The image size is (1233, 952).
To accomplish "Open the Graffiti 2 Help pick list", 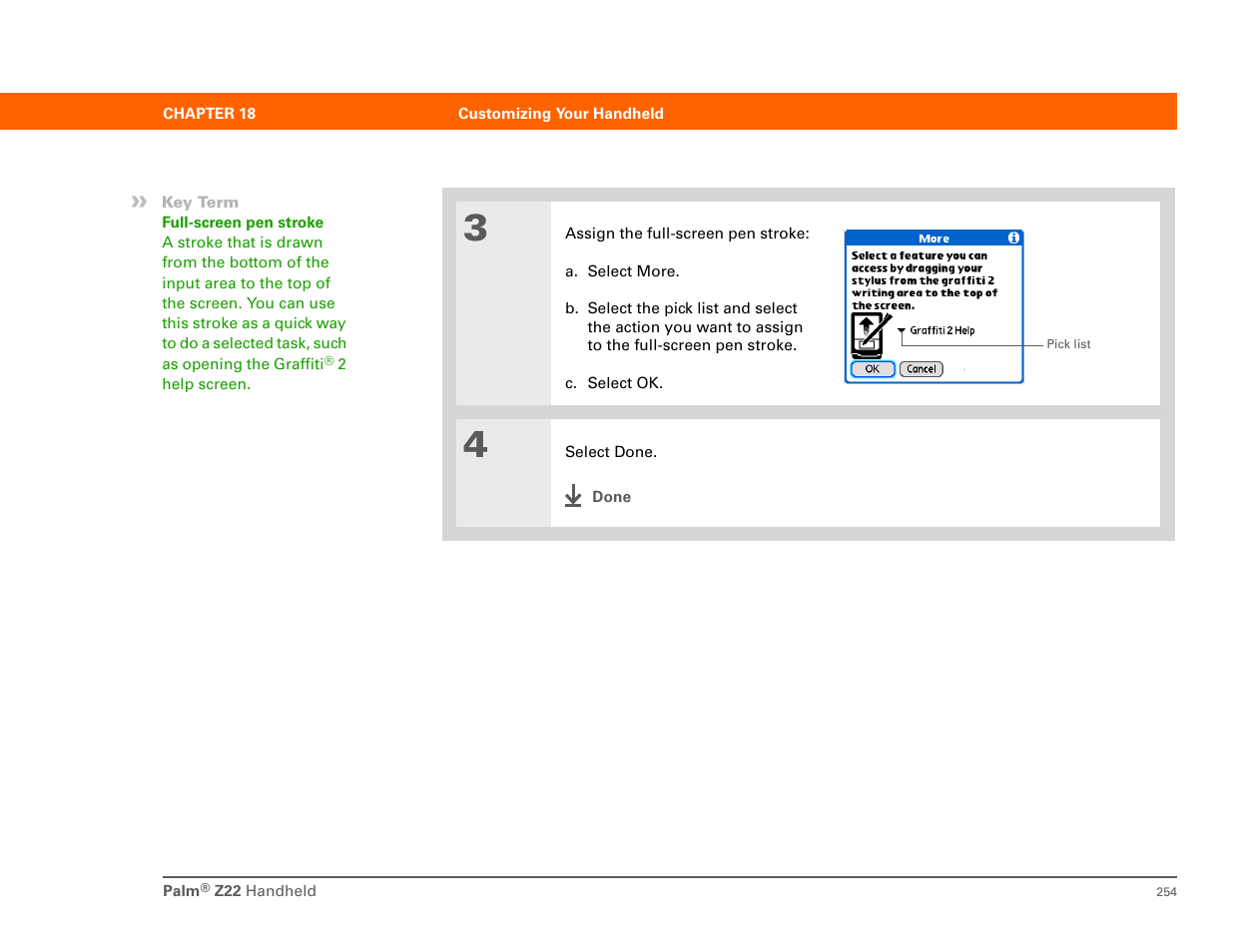I will tap(936, 330).
